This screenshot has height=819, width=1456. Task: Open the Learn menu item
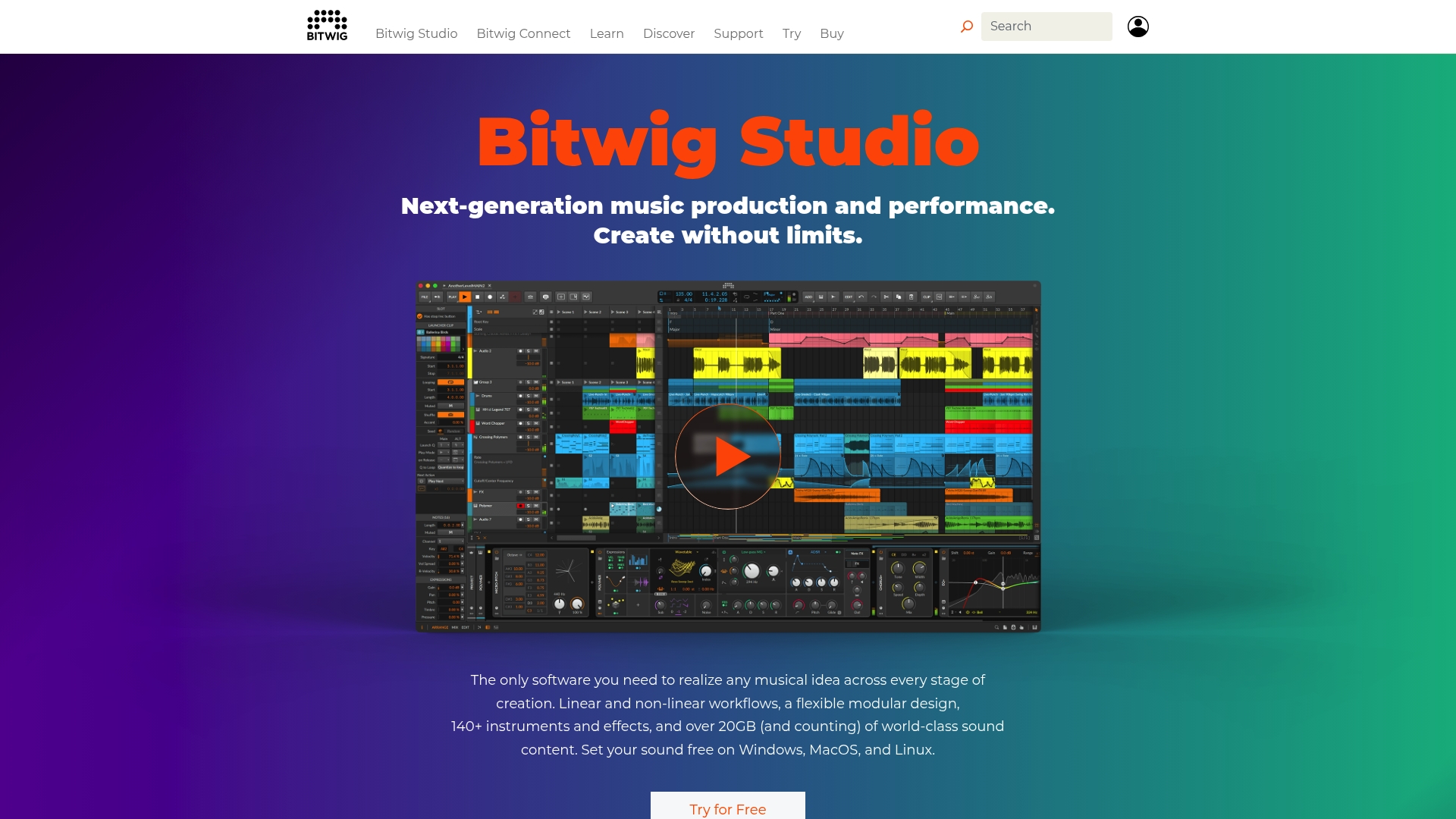607,33
